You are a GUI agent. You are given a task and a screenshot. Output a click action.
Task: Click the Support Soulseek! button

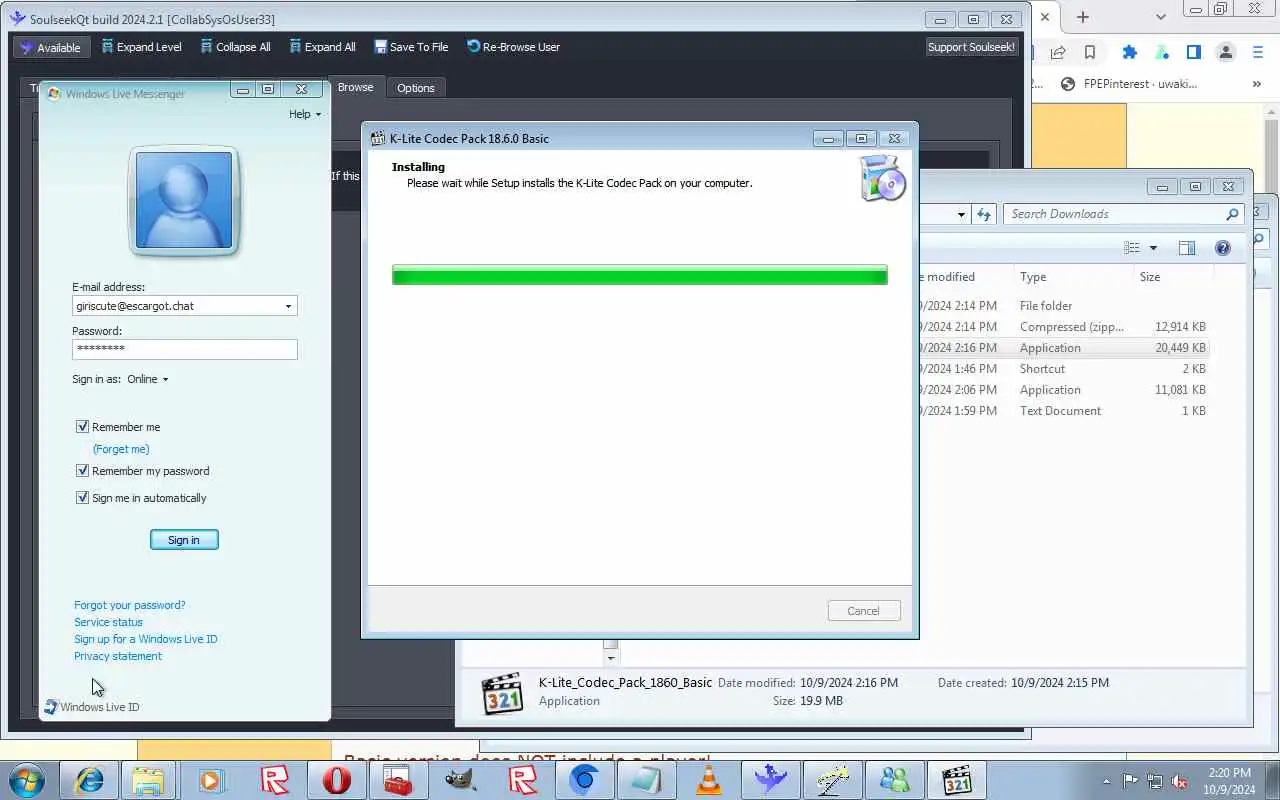pyautogui.click(x=971, y=47)
